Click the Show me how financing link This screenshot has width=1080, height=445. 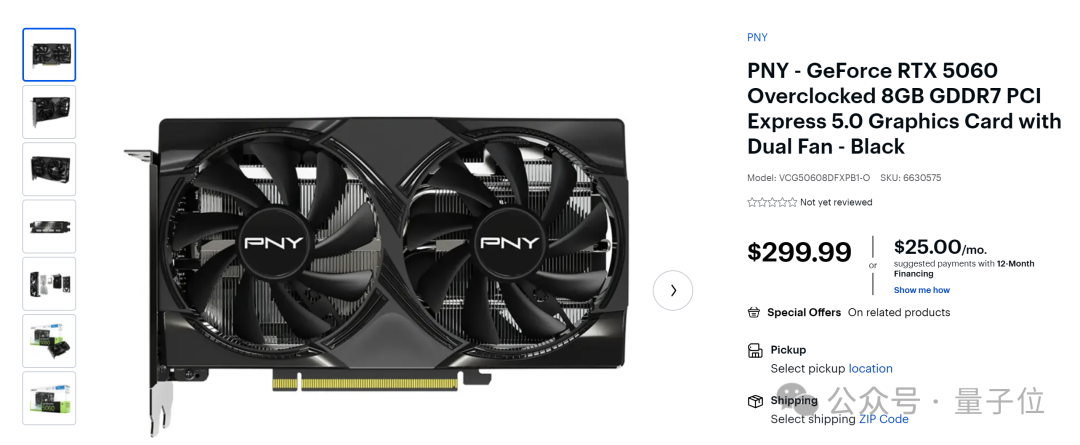(x=922, y=290)
